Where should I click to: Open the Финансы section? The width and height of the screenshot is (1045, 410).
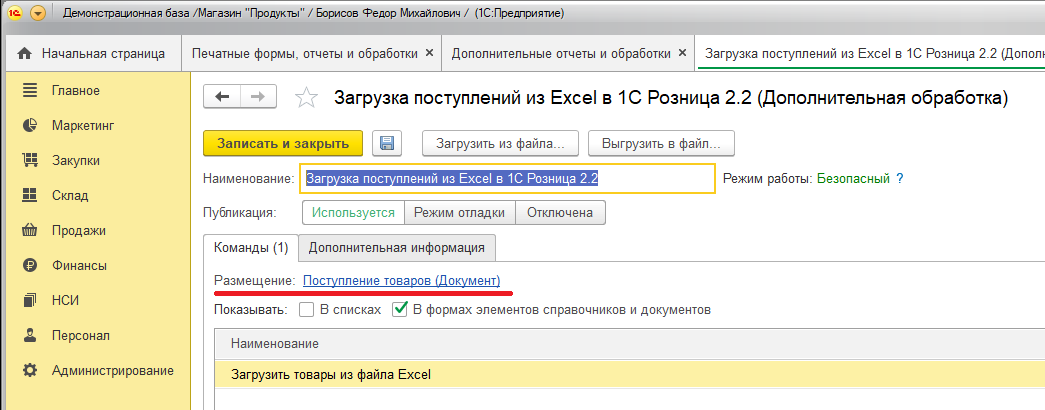79,265
